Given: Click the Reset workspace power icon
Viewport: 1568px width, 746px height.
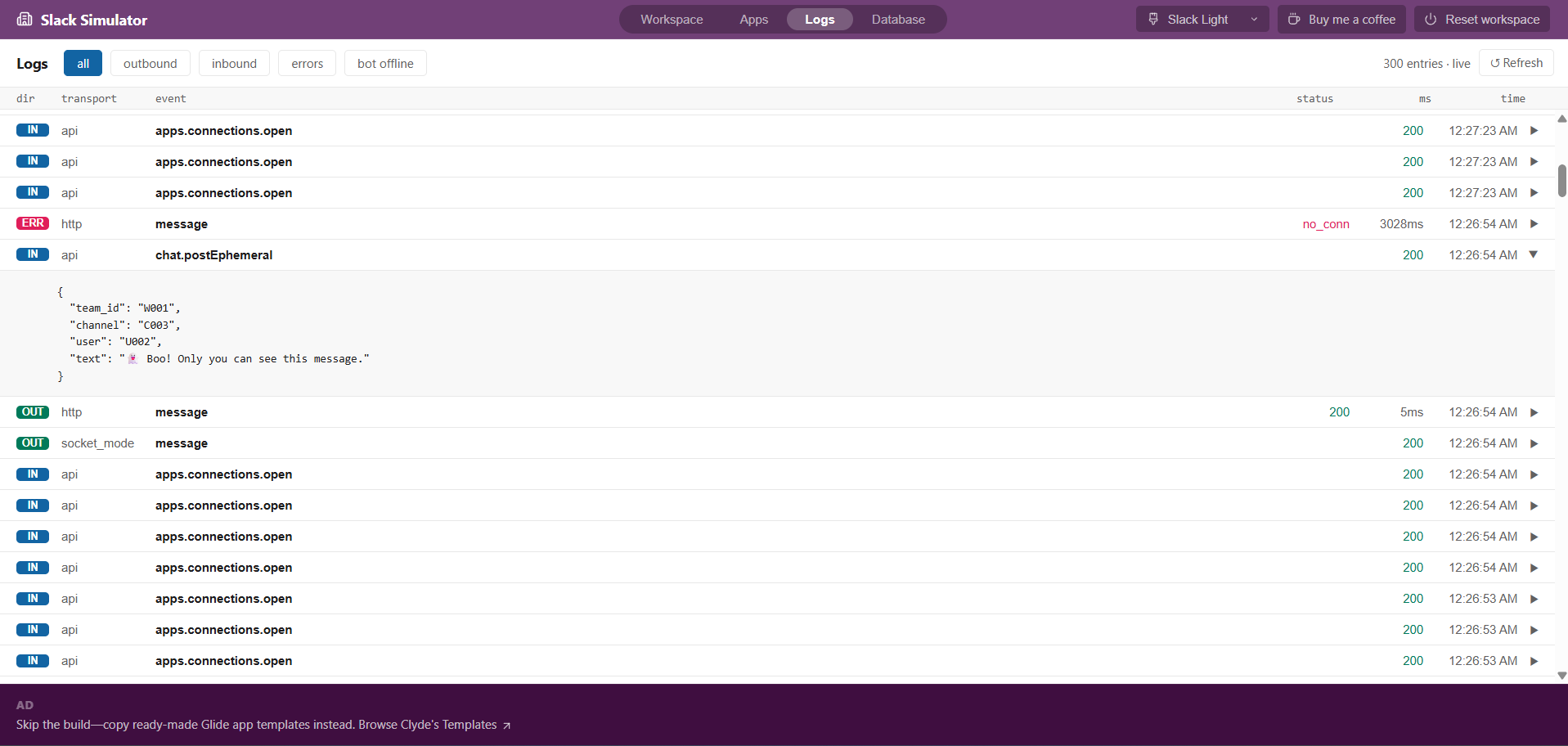Looking at the screenshot, I should (1431, 19).
